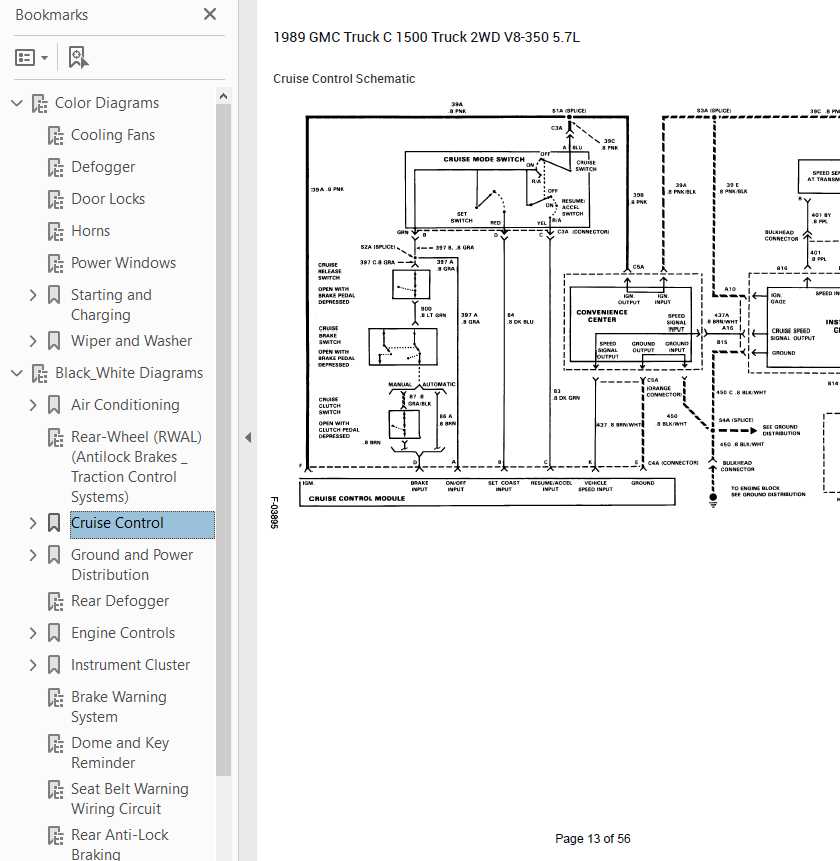Screen dimensions: 840x861
Task: Collapse the Color Diagrams group
Action: [x=17, y=103]
